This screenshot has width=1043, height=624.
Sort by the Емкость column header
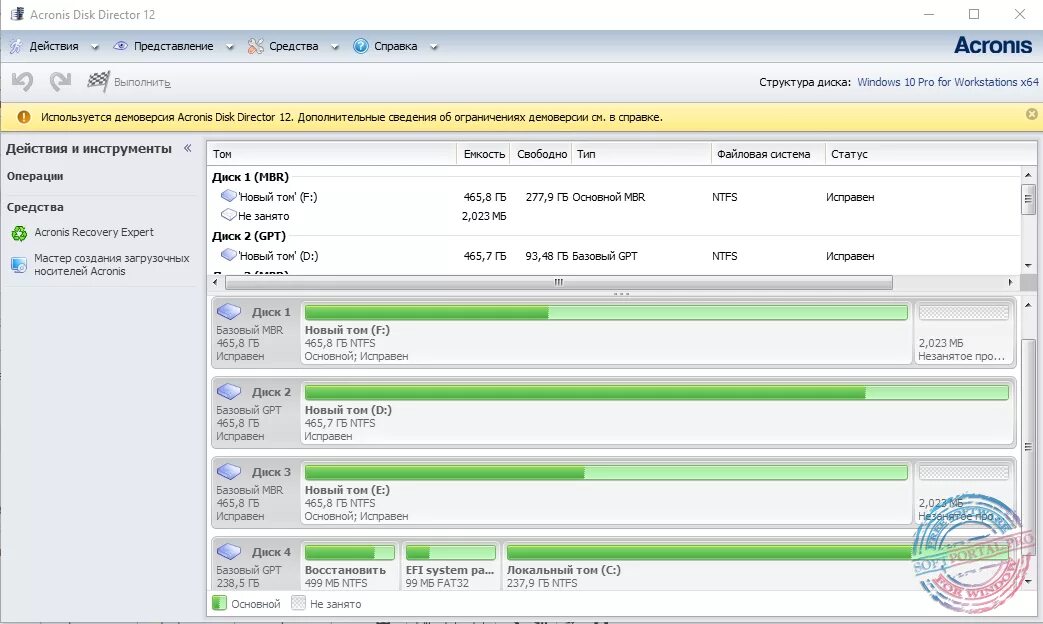click(x=483, y=154)
